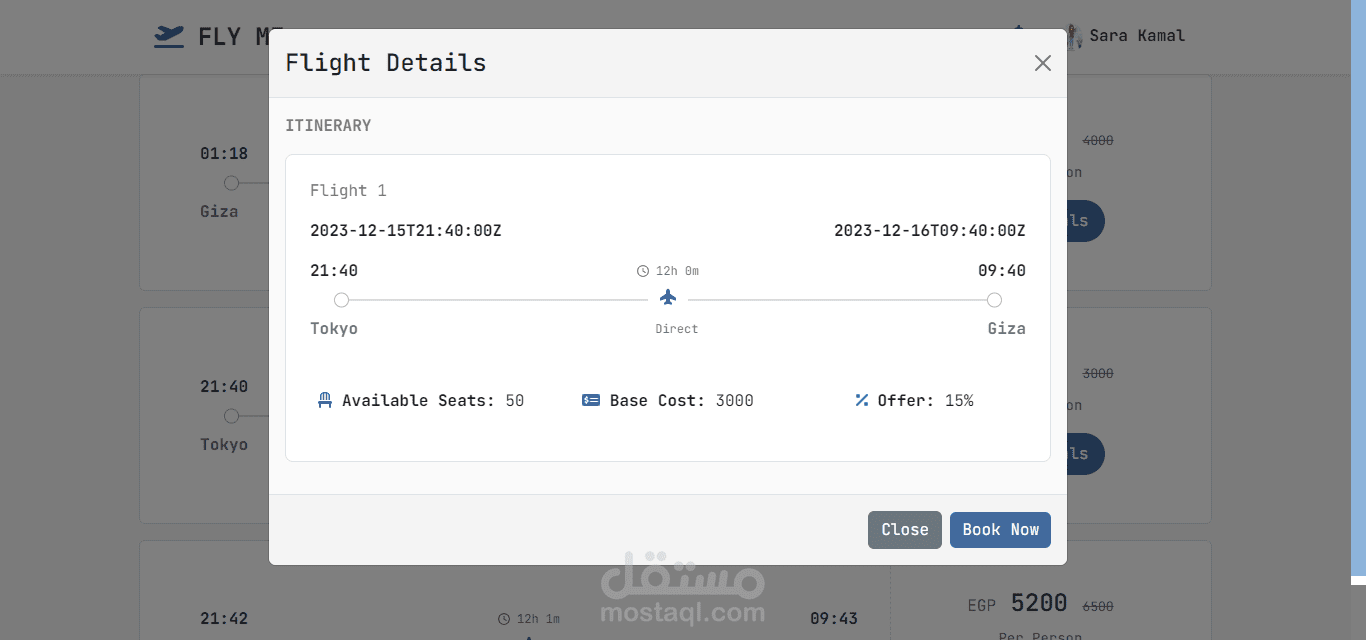The height and width of the screenshot is (640, 1366).
Task: Select the Flight 1 itinerary card
Action: point(668,308)
